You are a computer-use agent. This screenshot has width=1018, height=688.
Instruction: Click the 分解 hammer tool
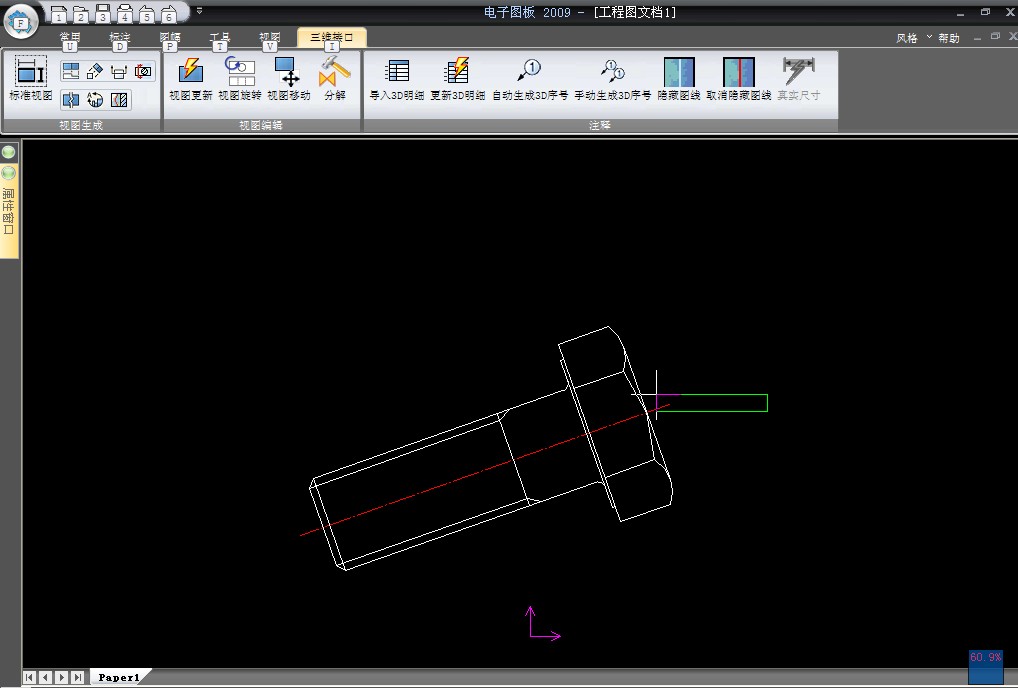(x=335, y=79)
